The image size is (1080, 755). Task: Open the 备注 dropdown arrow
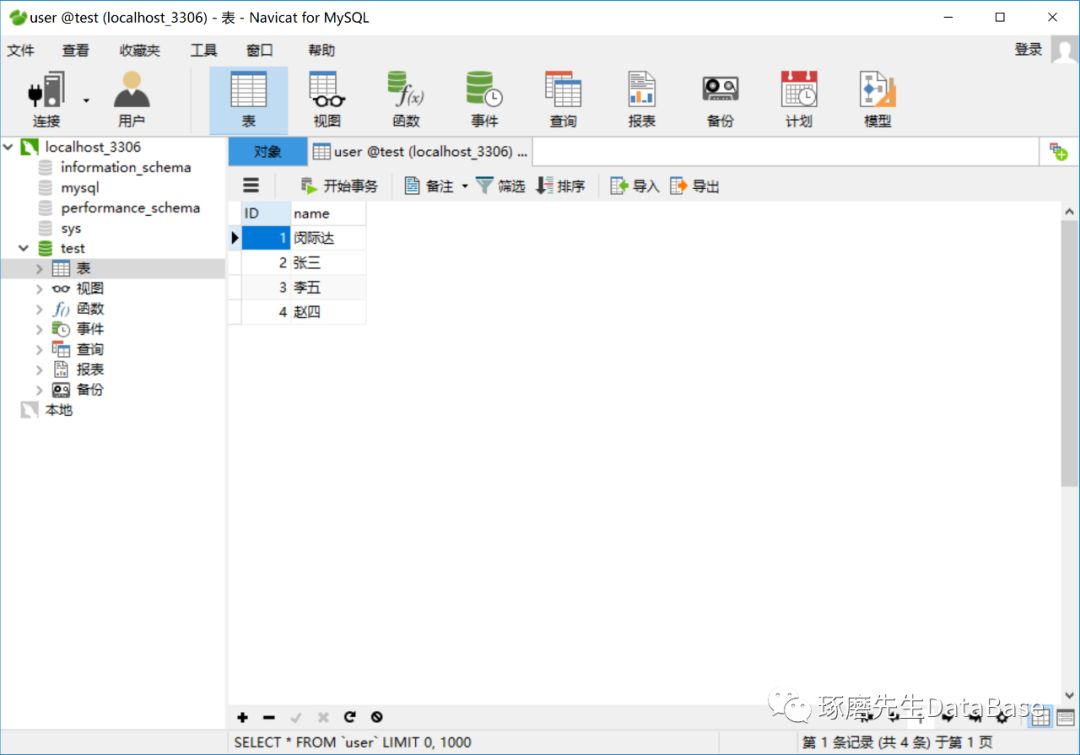(465, 186)
